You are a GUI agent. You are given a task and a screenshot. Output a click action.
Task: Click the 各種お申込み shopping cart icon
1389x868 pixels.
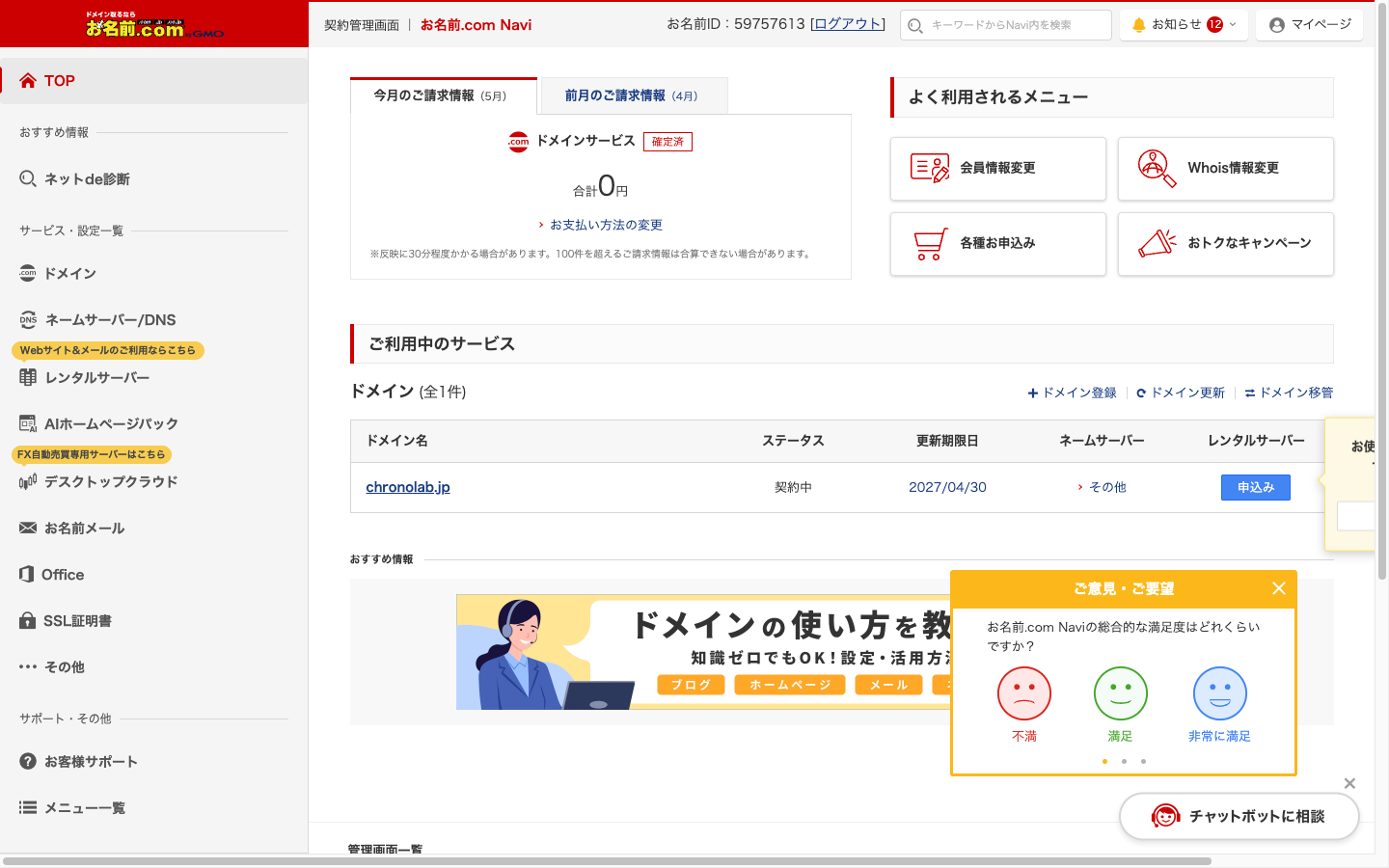point(930,244)
